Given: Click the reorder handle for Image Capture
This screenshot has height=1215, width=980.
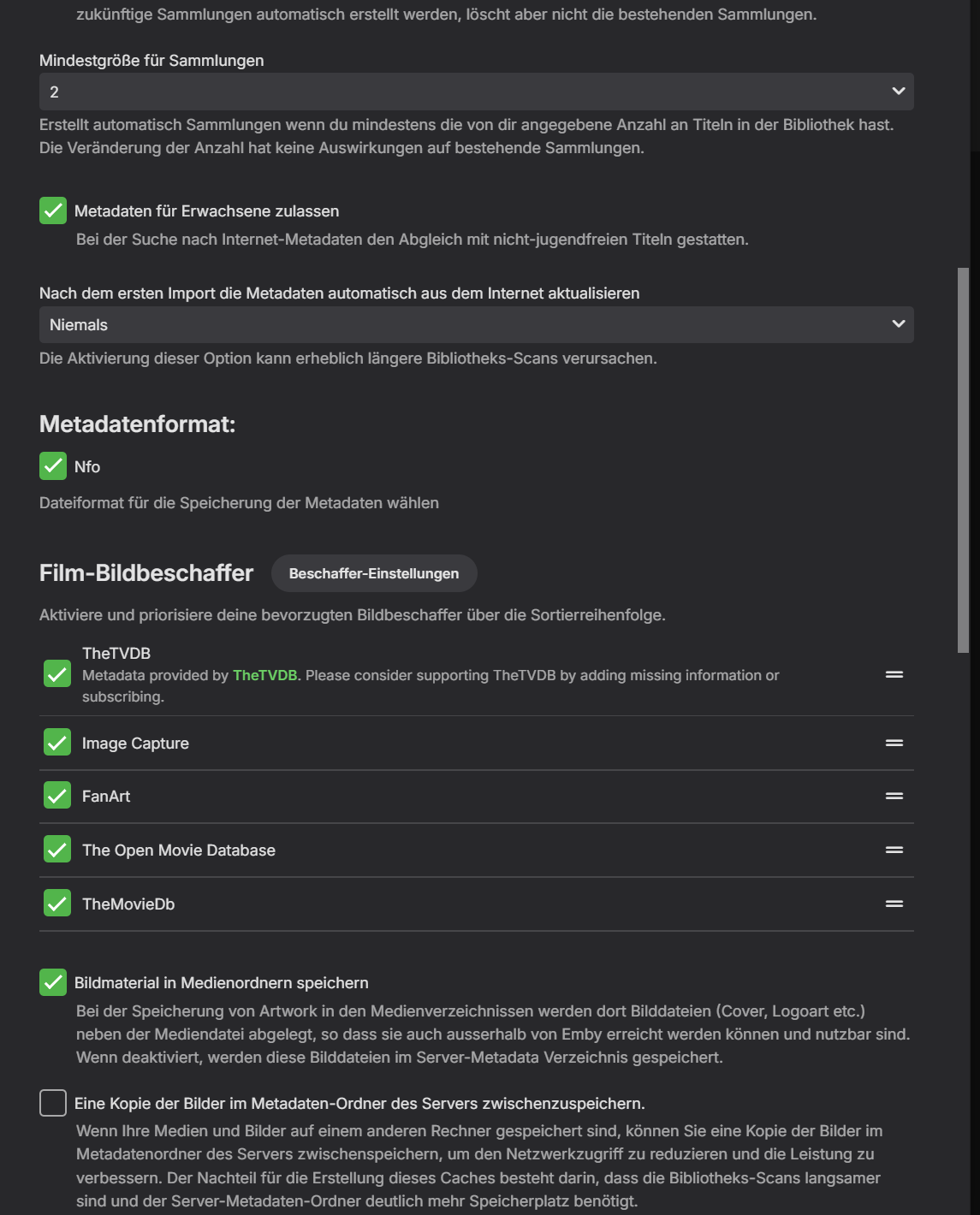Looking at the screenshot, I should 894,743.
